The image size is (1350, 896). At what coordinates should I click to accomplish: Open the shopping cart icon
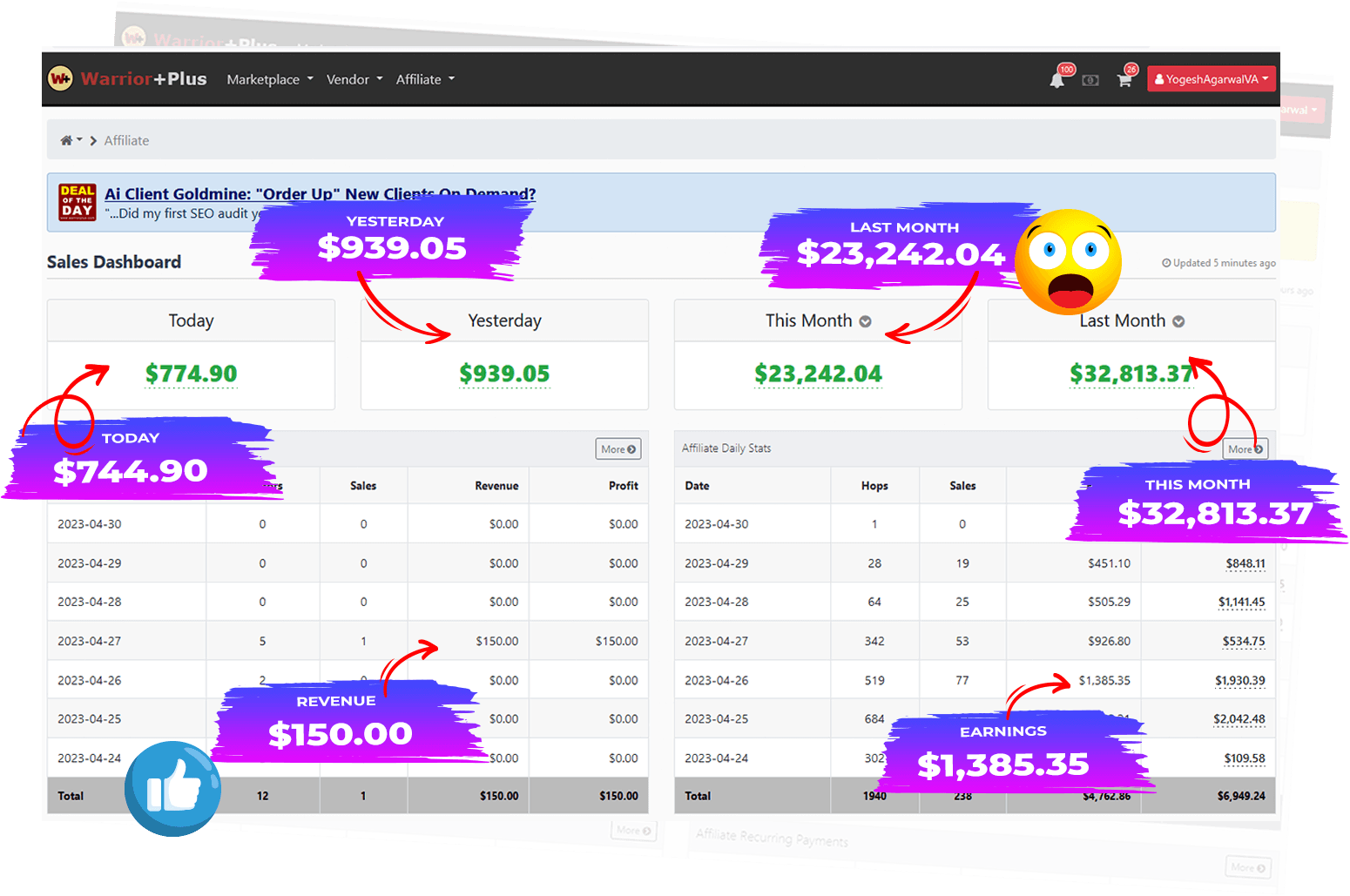tap(1124, 80)
